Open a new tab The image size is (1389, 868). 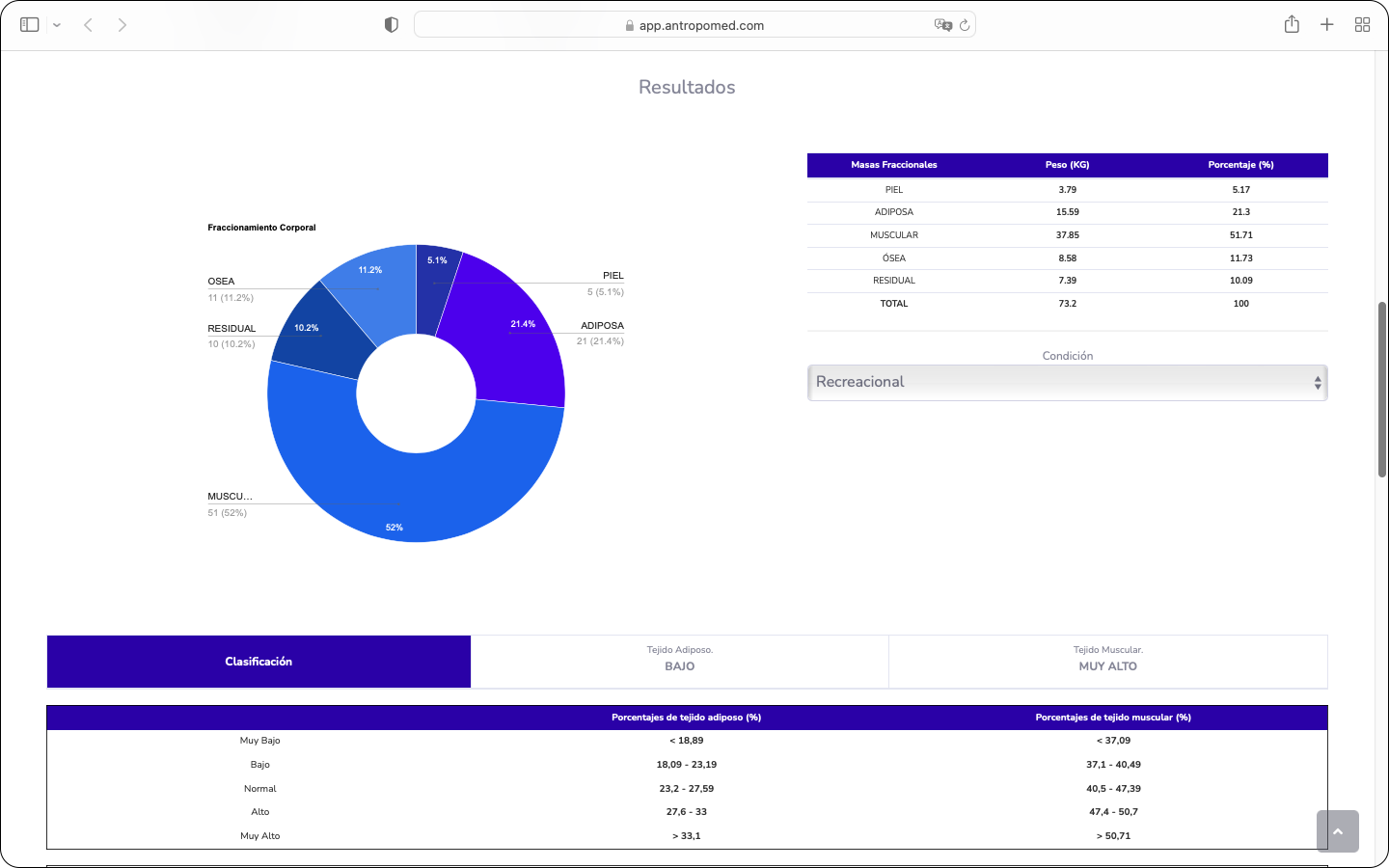(x=1327, y=25)
